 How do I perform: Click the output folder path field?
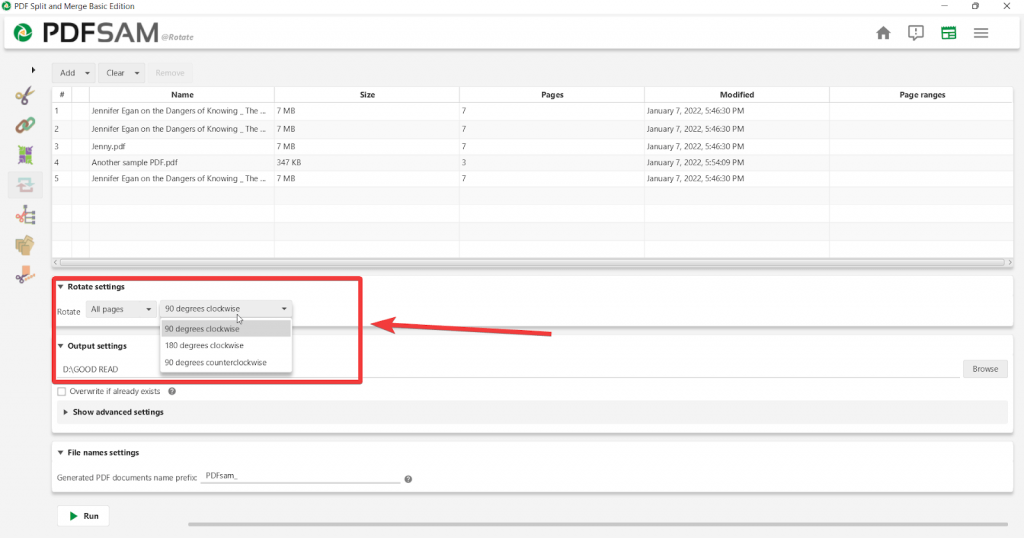[x=509, y=369]
